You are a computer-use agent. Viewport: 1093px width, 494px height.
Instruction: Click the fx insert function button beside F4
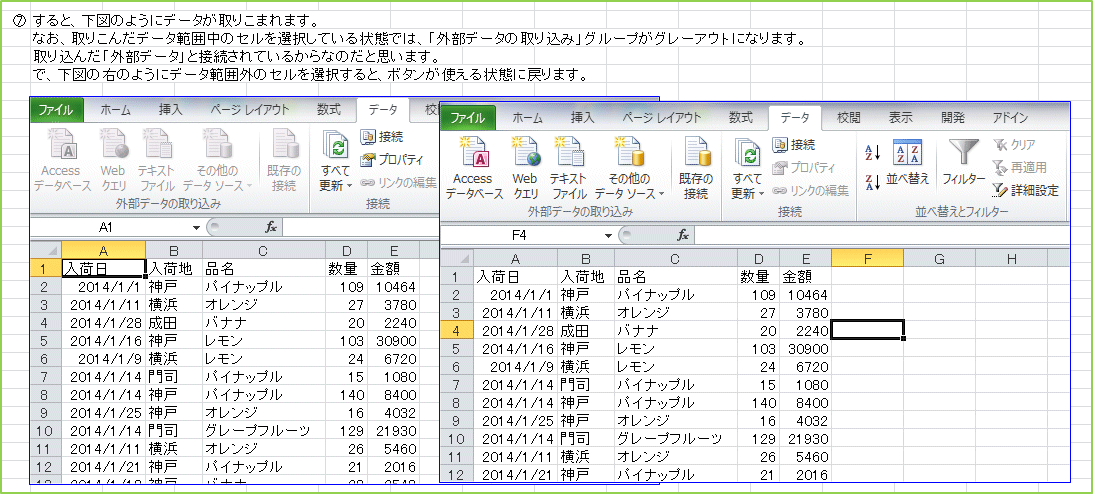pyautogui.click(x=683, y=235)
